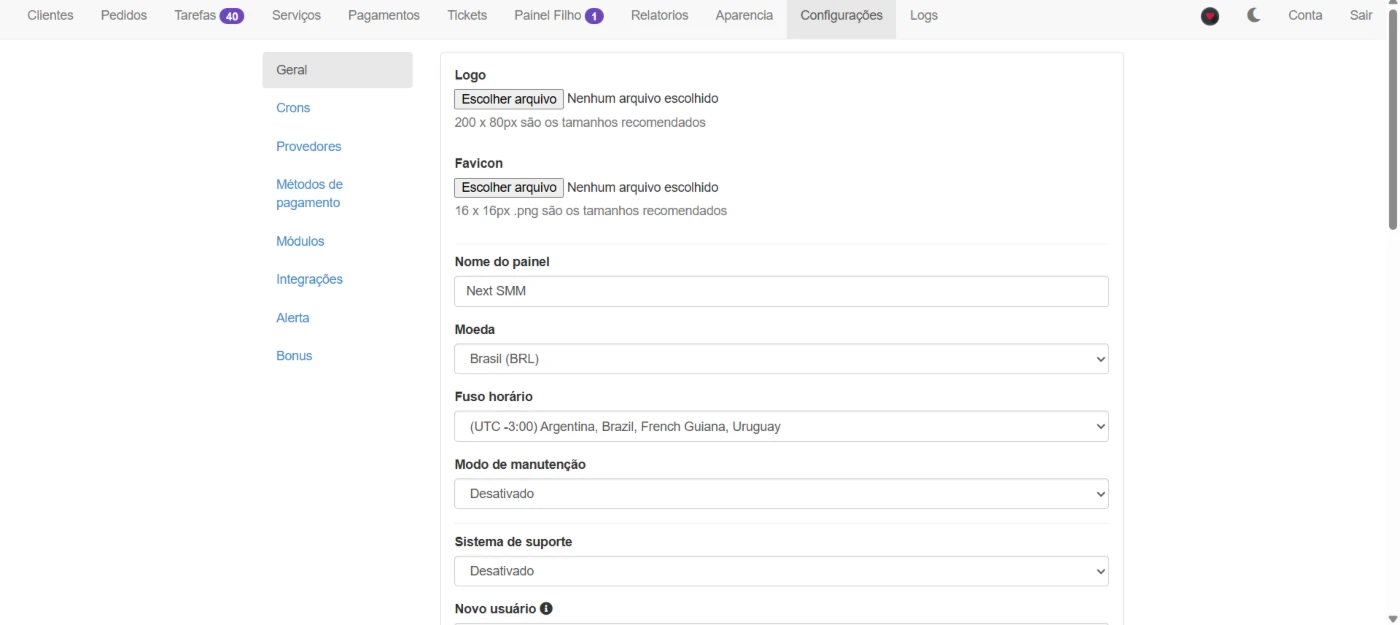The image size is (1400, 625).
Task: Expand the Fuso horário timezone dropdown
Action: tap(781, 426)
